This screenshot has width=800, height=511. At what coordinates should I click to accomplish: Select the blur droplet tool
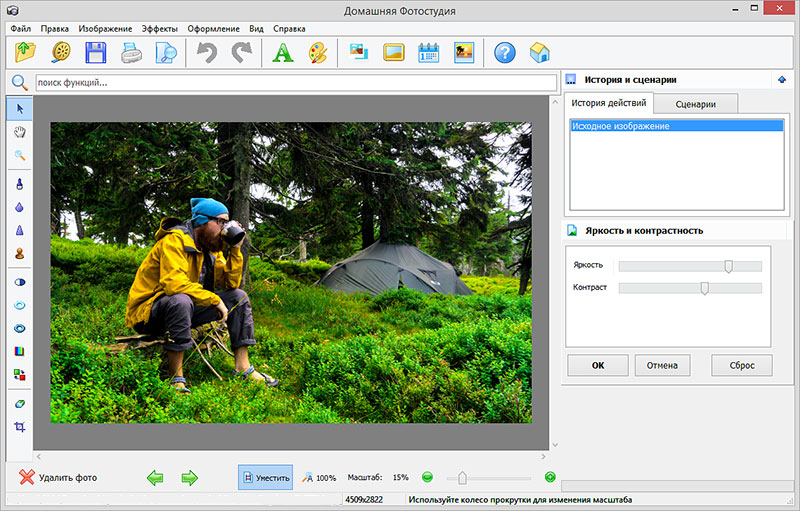coord(20,207)
